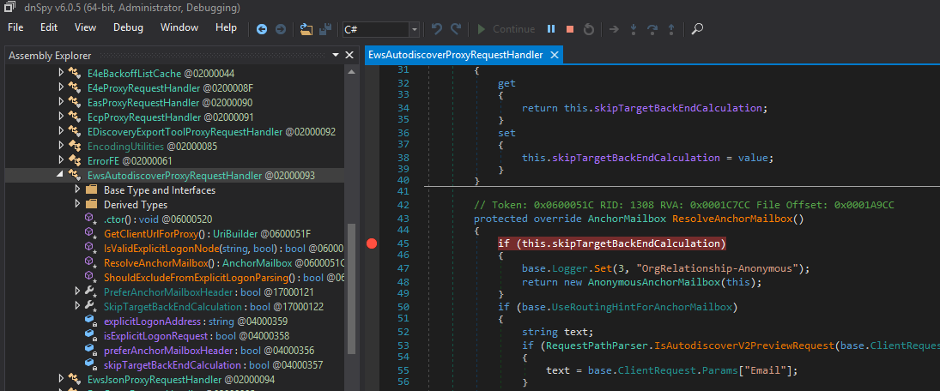Expand the EDiscoveryExportToolProxyRequestHandler node
Viewport: 941px width, 391px height.
pos(61,131)
